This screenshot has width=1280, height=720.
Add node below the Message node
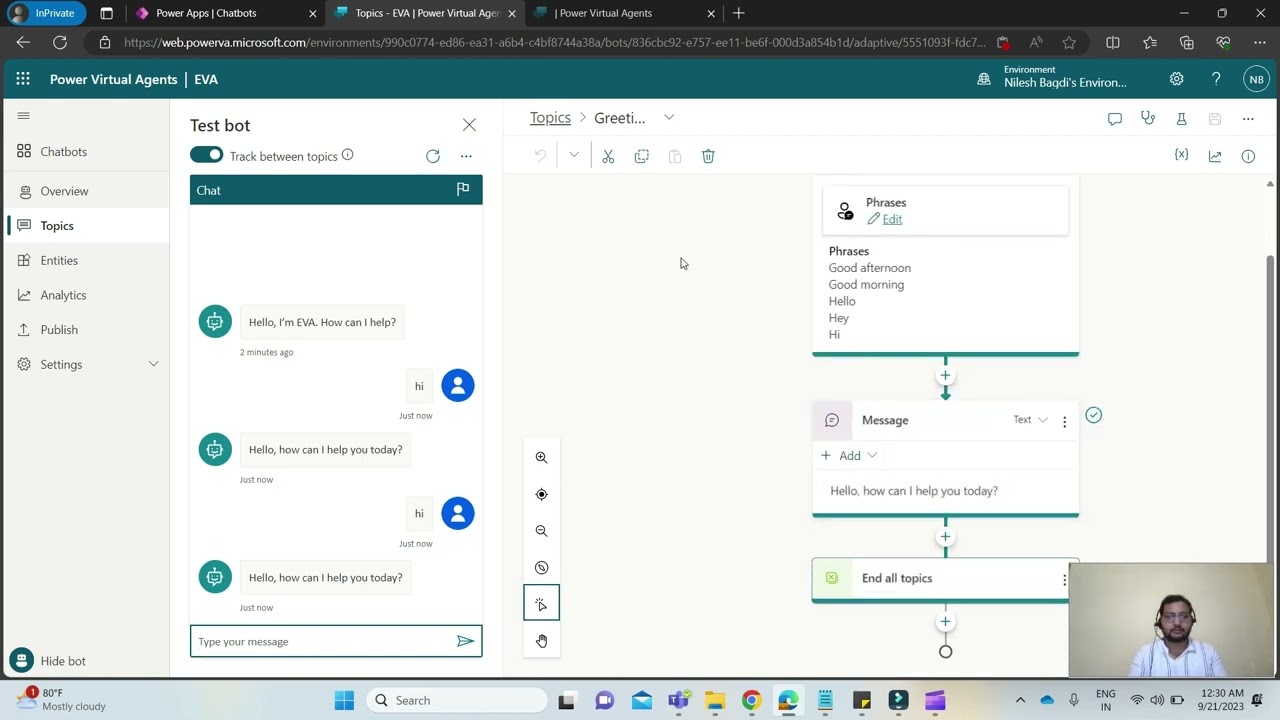pos(945,537)
